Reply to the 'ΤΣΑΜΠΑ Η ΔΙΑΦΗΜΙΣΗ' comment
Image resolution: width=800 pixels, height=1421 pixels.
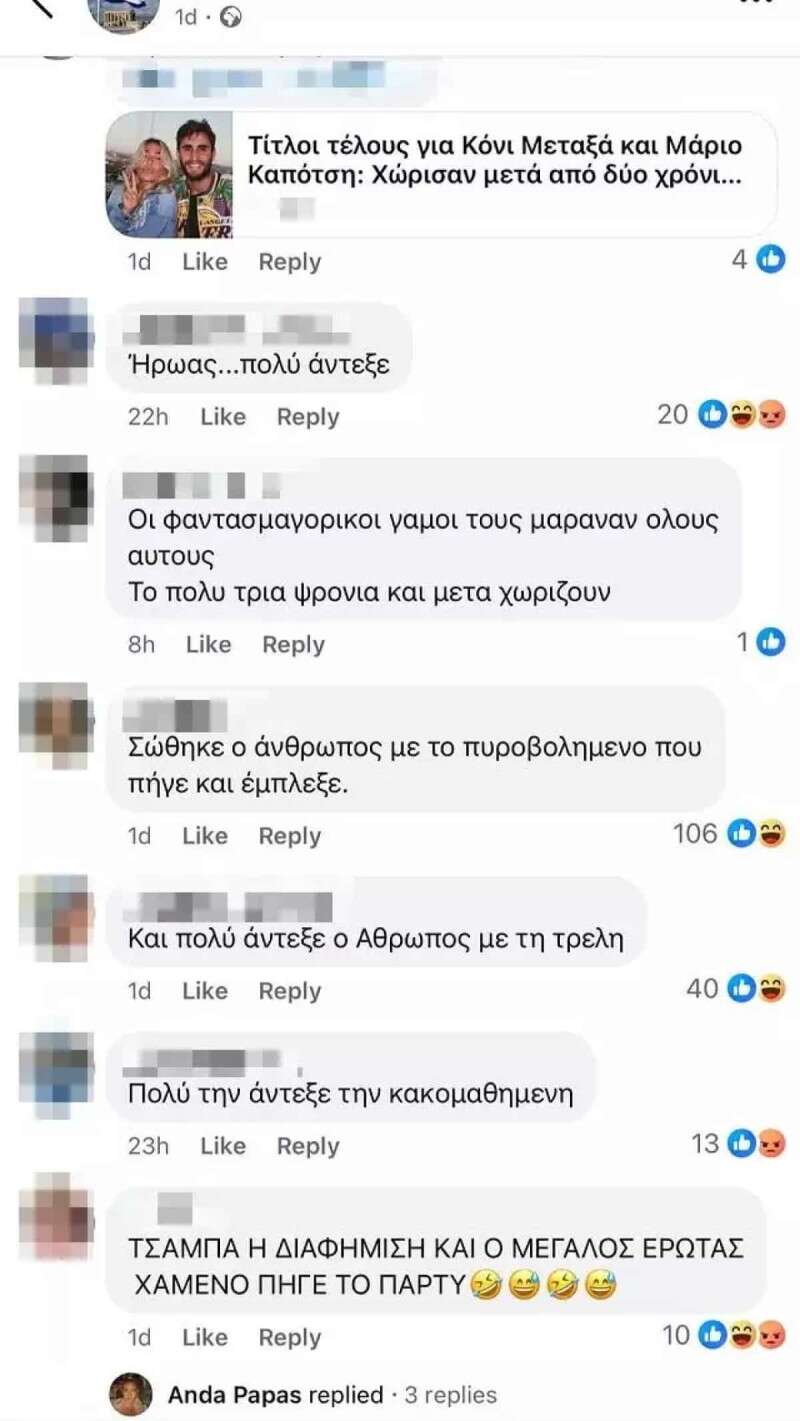(x=290, y=1337)
